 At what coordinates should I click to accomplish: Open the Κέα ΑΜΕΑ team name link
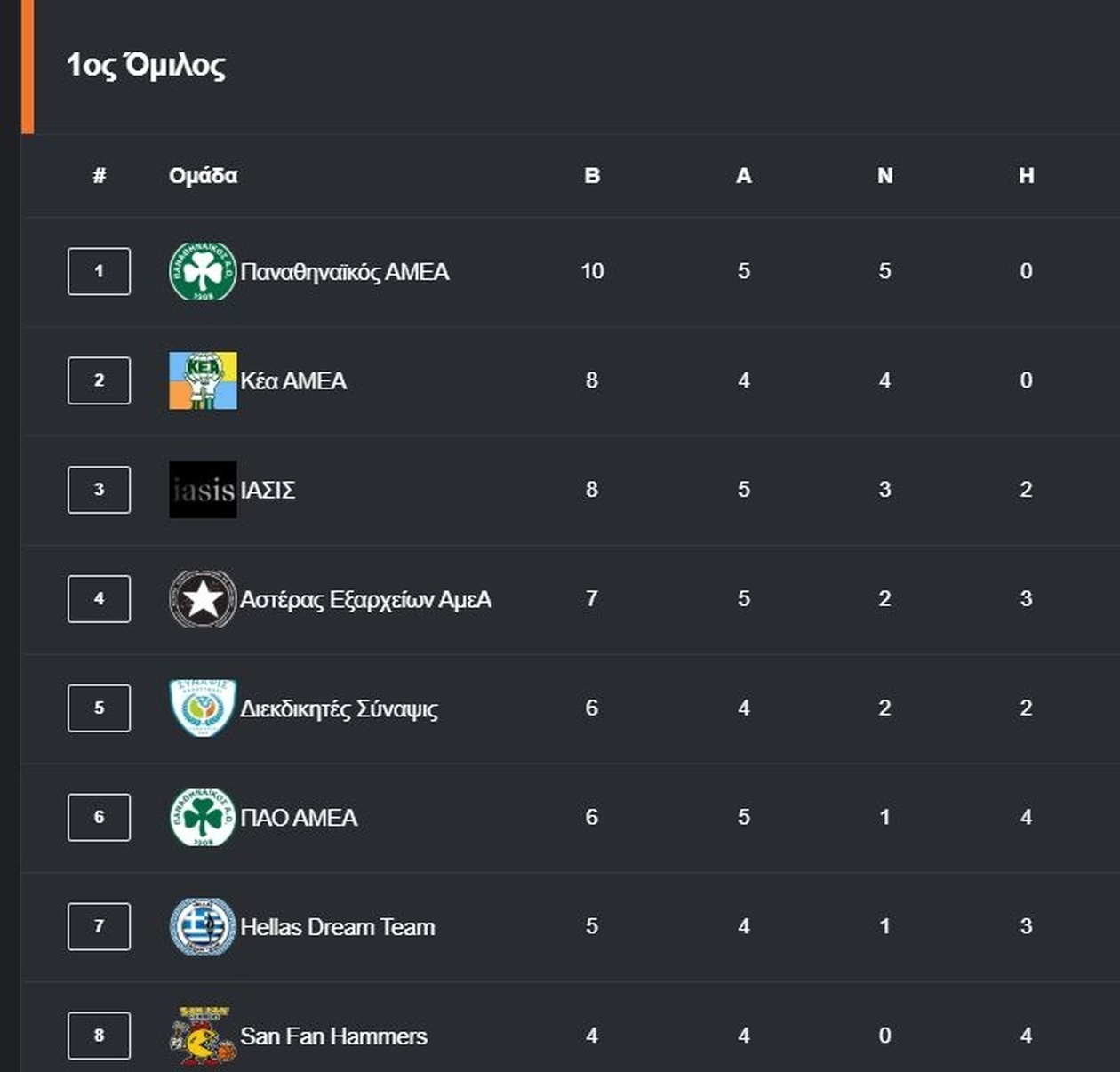(x=293, y=381)
